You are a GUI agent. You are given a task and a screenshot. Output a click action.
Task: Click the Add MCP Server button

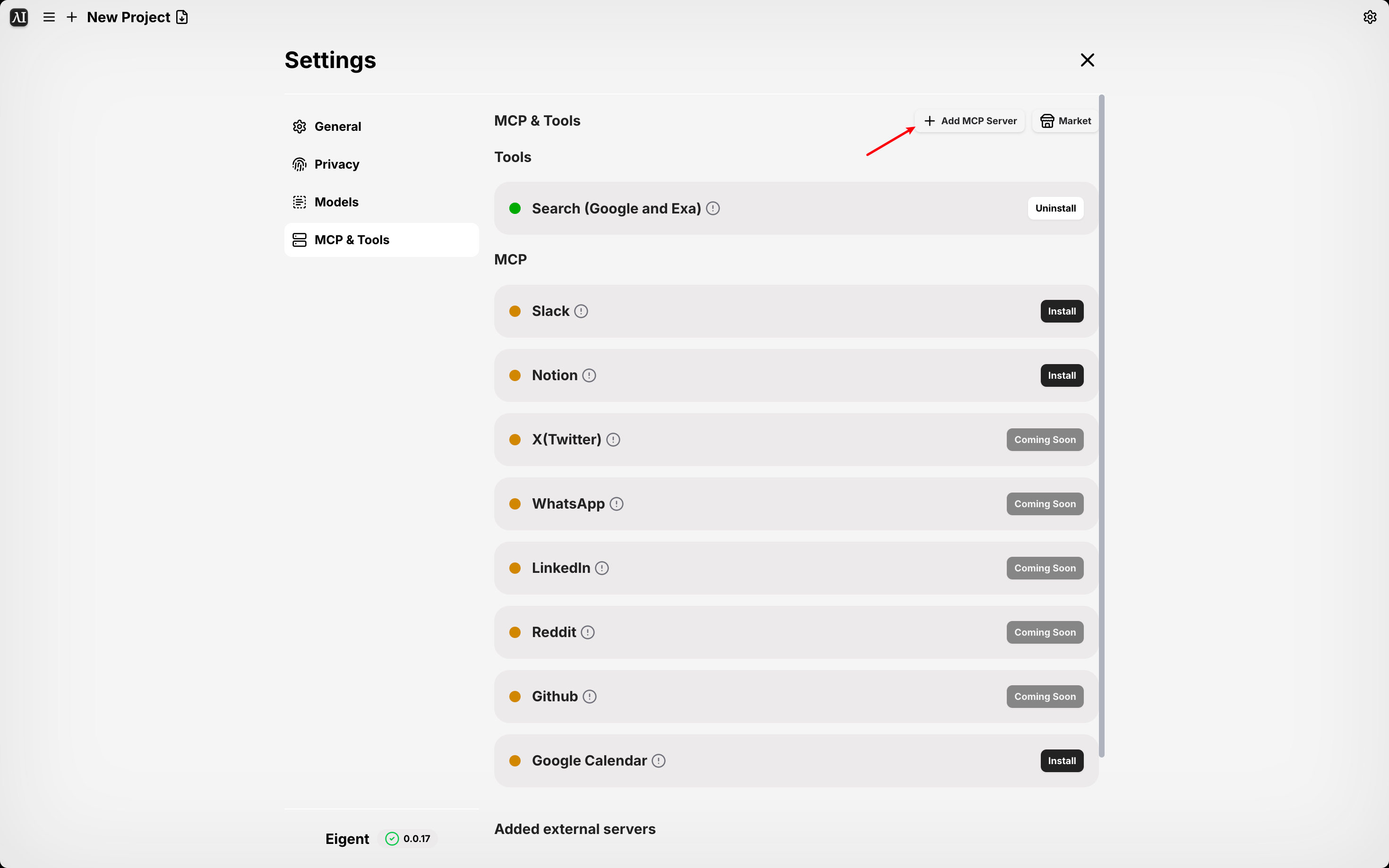[970, 120]
